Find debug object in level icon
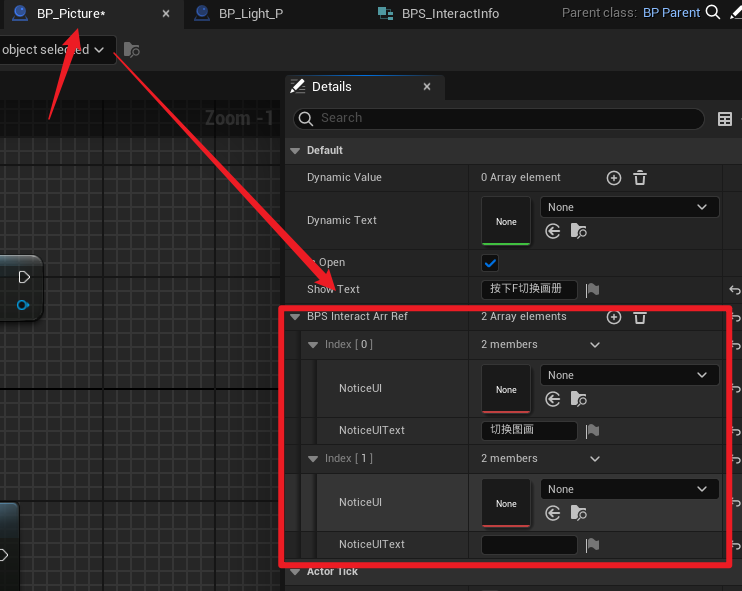The height and width of the screenshot is (591, 742). click(x=131, y=50)
